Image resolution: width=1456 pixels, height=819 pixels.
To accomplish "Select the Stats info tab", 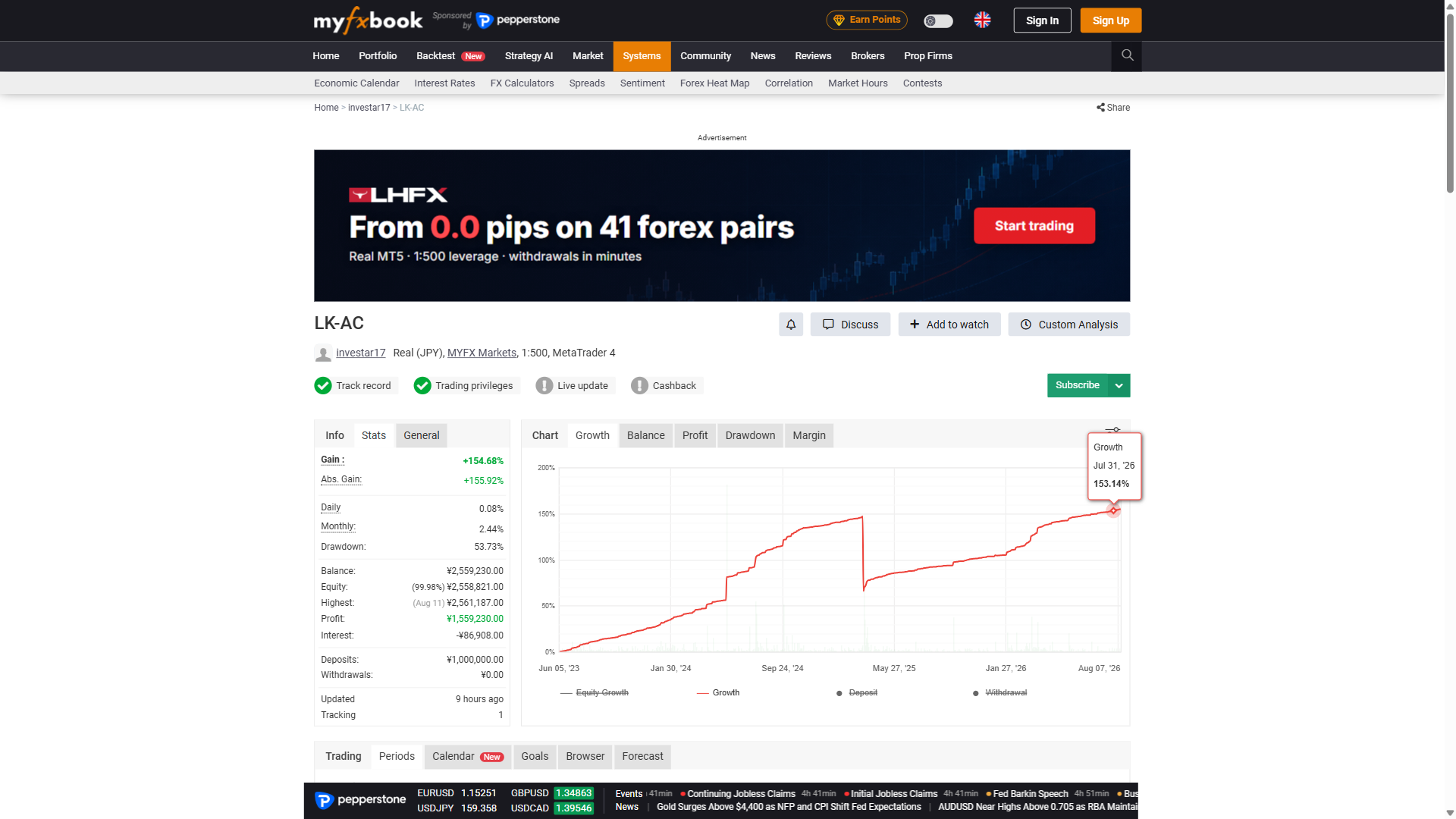I will point(374,436).
